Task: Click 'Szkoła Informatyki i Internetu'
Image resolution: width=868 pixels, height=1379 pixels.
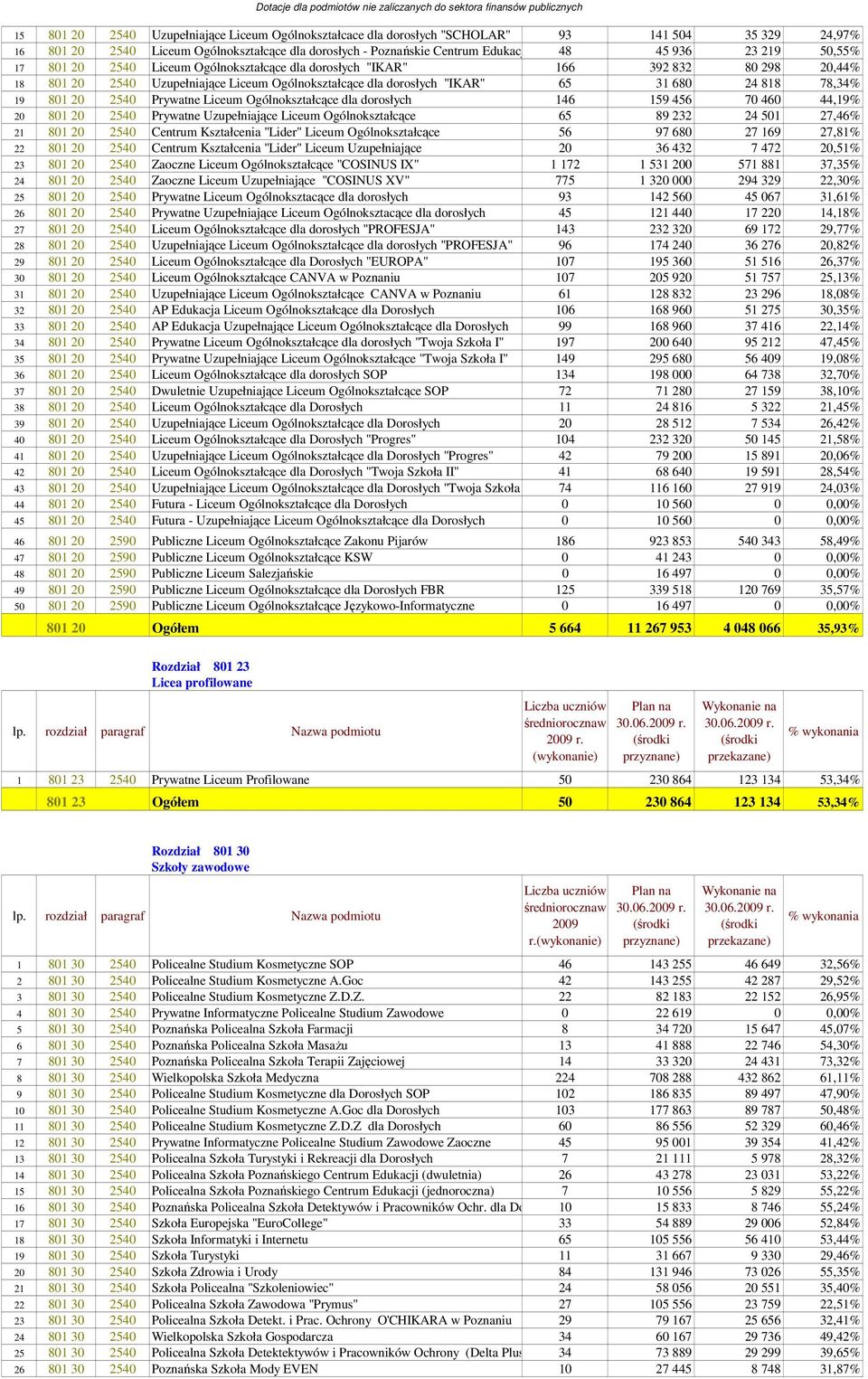Action: 230,1240
